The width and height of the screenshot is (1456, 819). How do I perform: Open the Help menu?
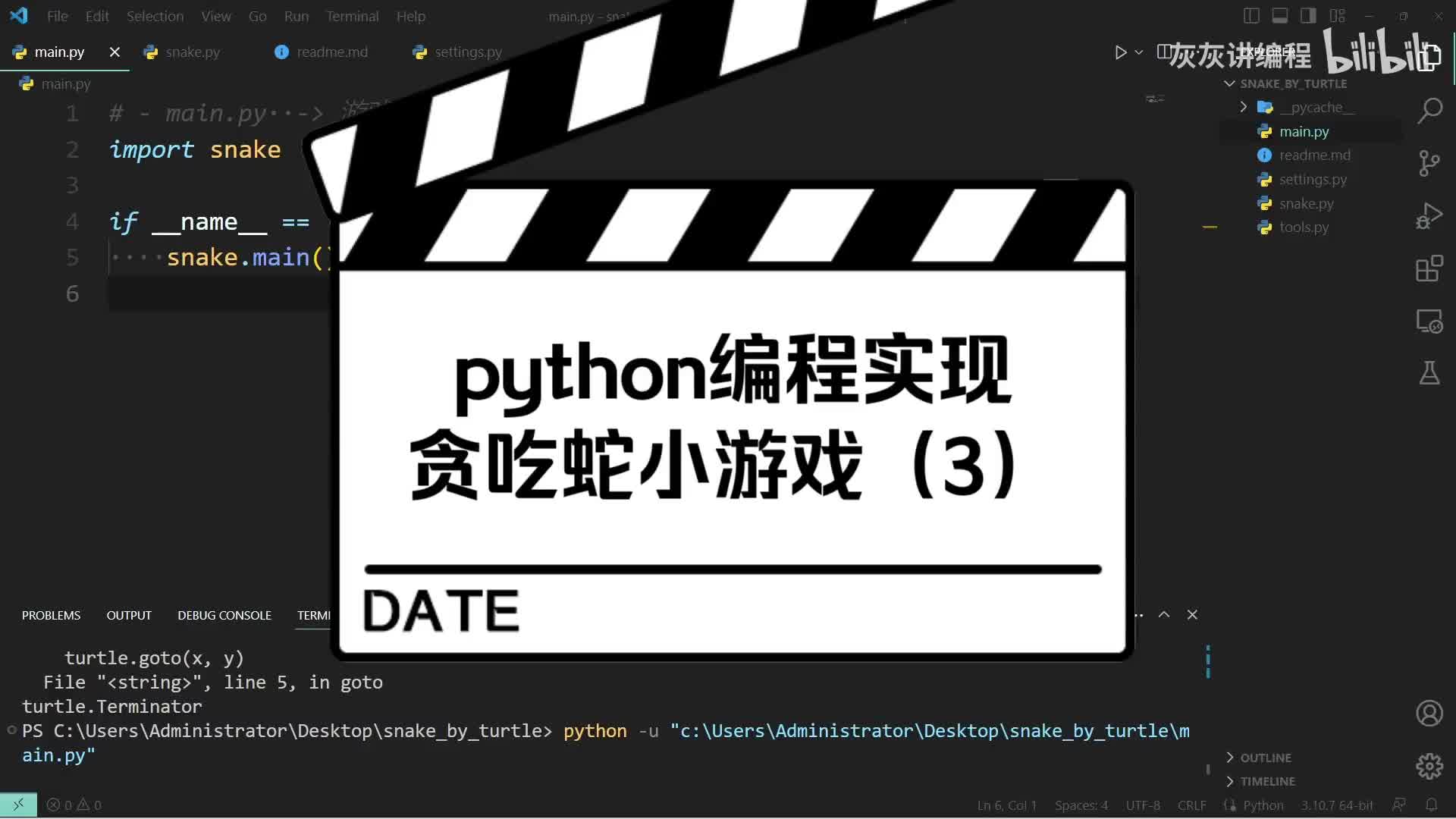point(411,16)
